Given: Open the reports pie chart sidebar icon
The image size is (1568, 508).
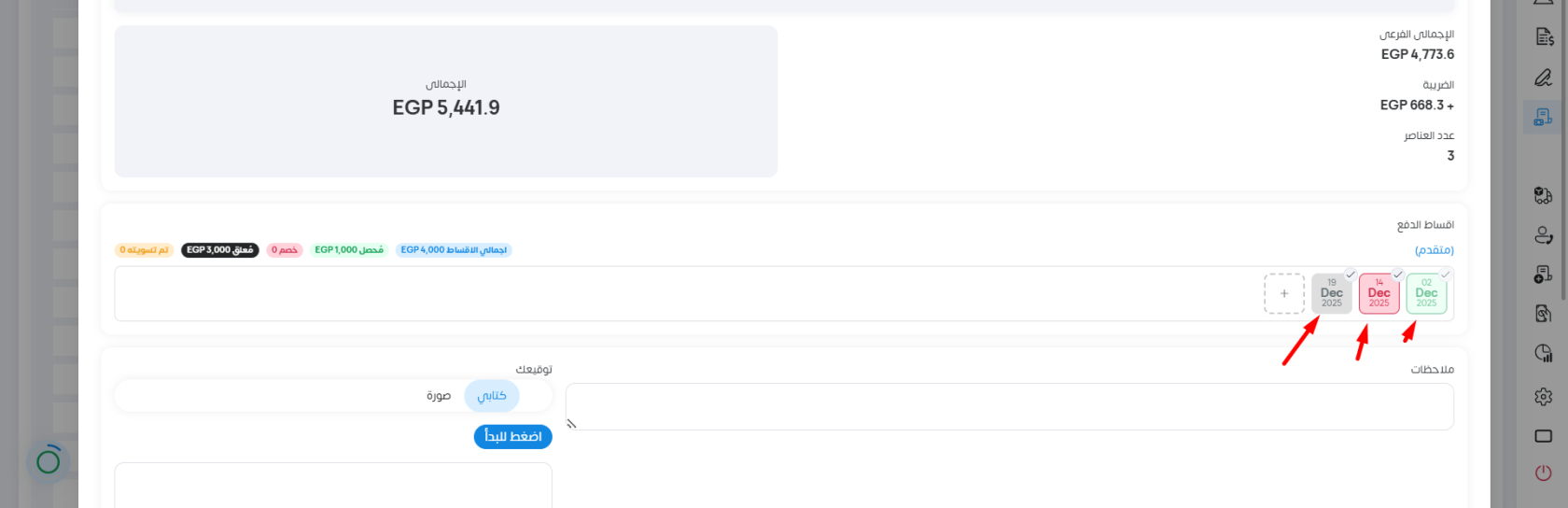Looking at the screenshot, I should pos(1544,353).
